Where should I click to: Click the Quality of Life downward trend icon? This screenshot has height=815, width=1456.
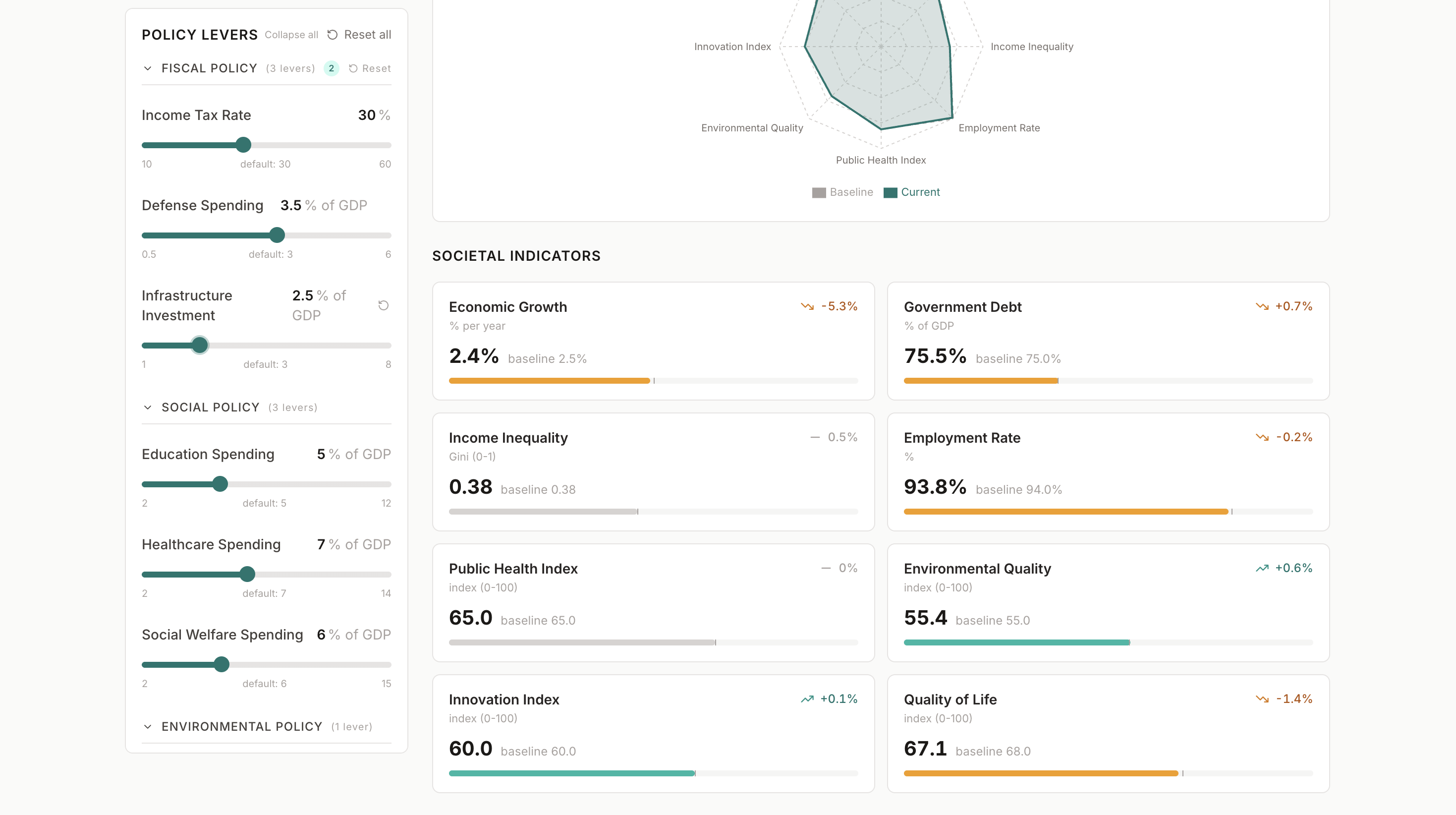1262,699
